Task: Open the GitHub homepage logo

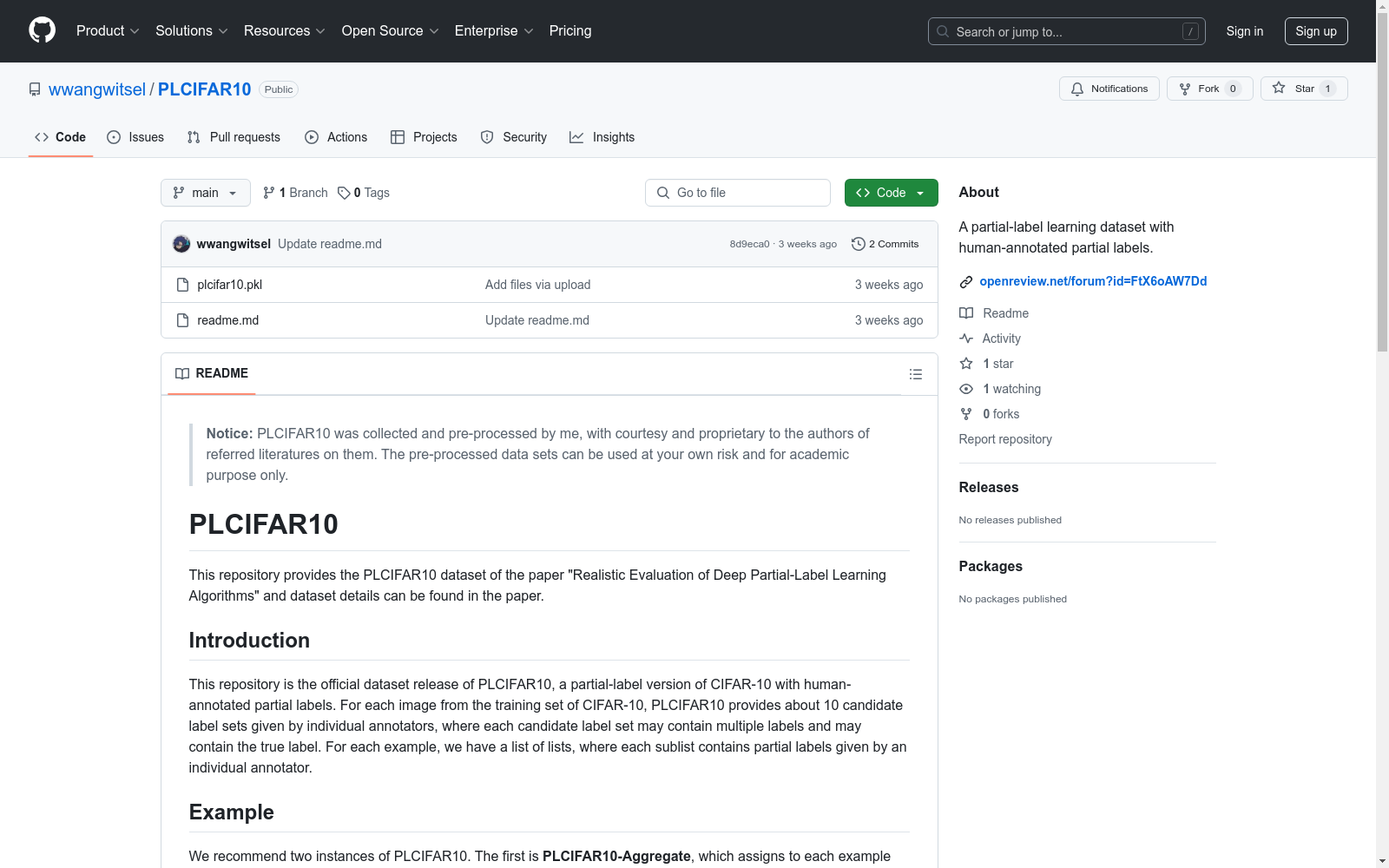Action: pos(42,30)
